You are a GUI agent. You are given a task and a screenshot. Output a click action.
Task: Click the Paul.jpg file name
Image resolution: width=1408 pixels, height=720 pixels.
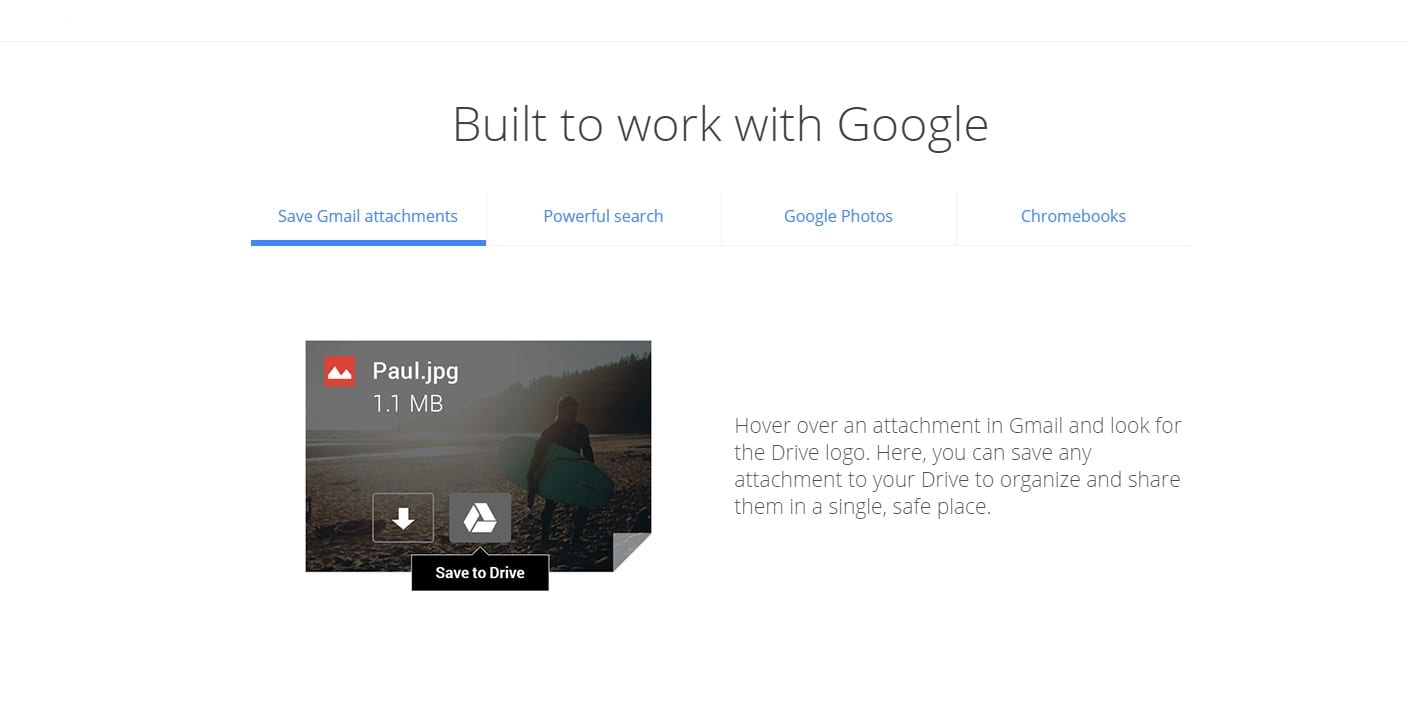tap(415, 371)
